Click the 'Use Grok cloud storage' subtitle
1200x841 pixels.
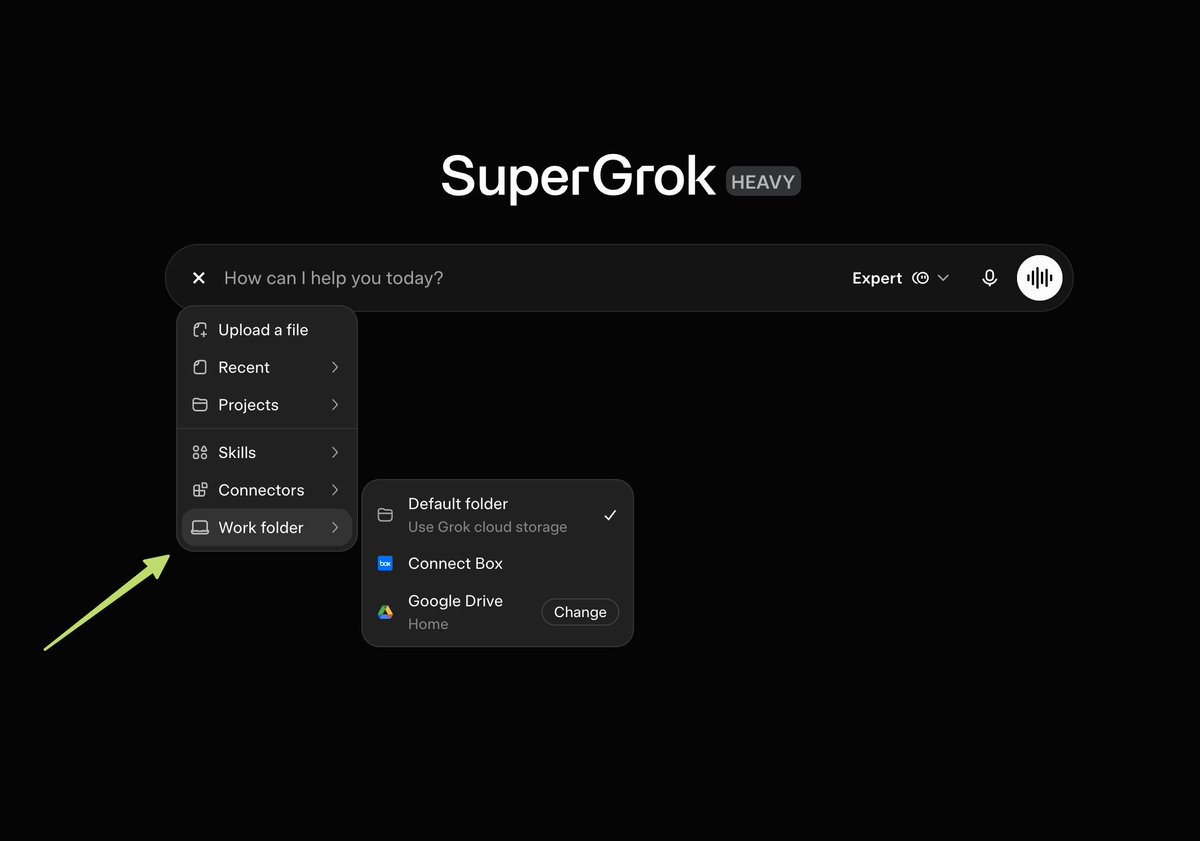487,527
